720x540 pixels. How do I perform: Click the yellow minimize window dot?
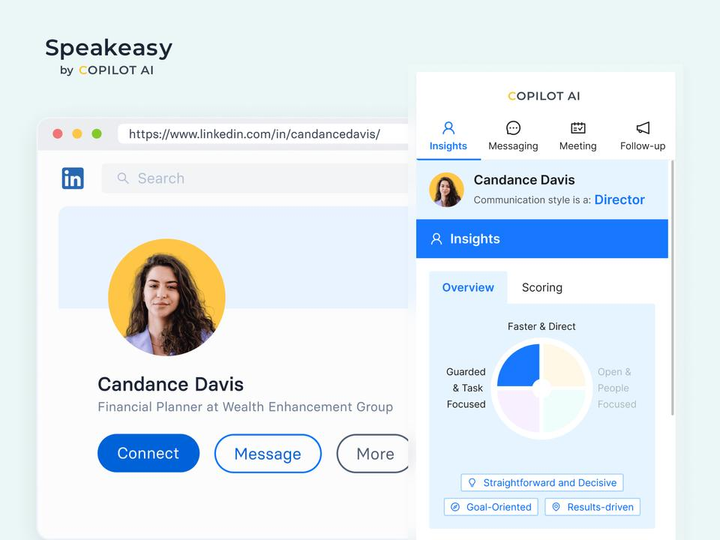[77, 134]
